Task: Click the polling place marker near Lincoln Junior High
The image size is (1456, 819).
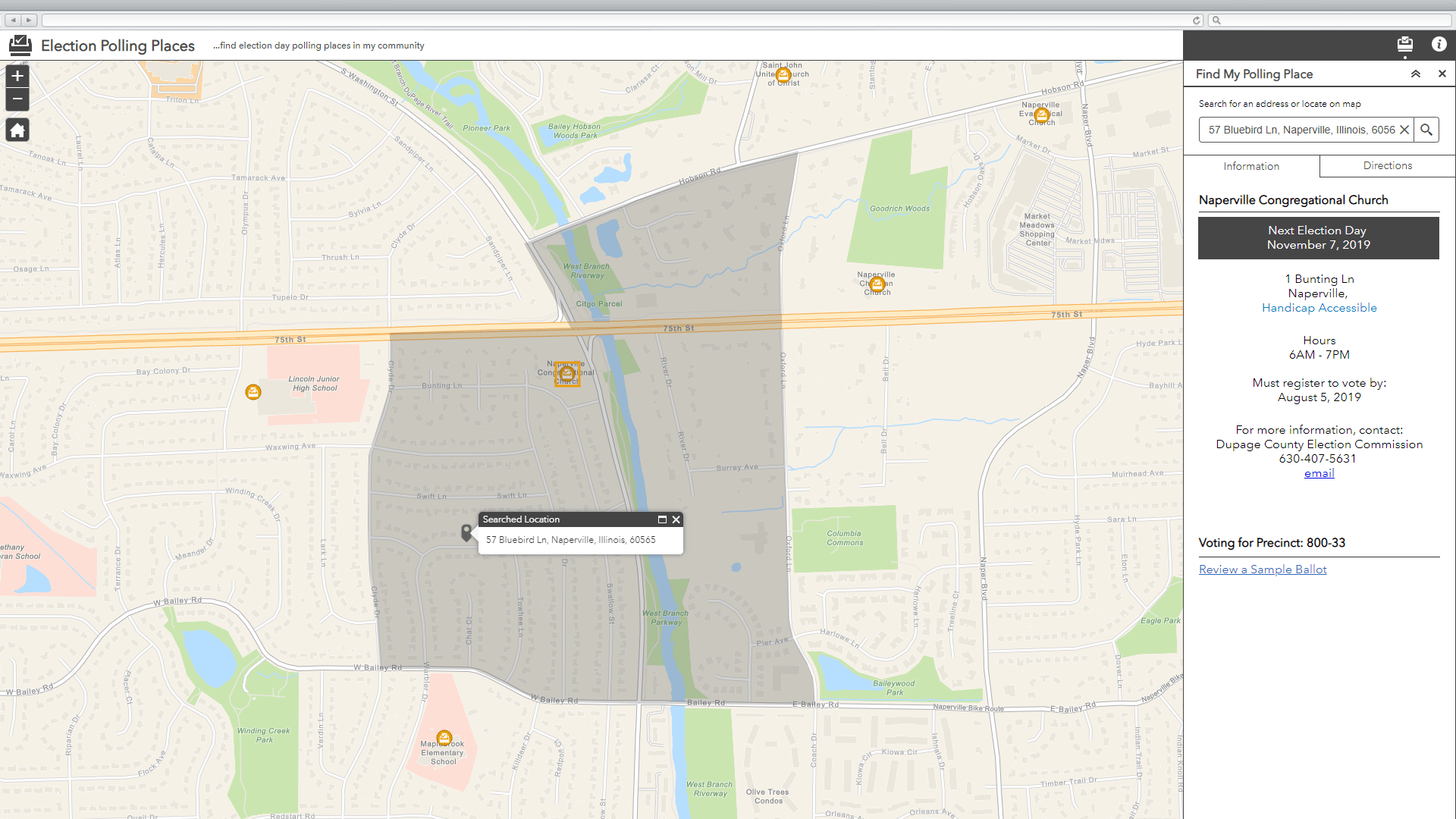Action: coord(253,392)
